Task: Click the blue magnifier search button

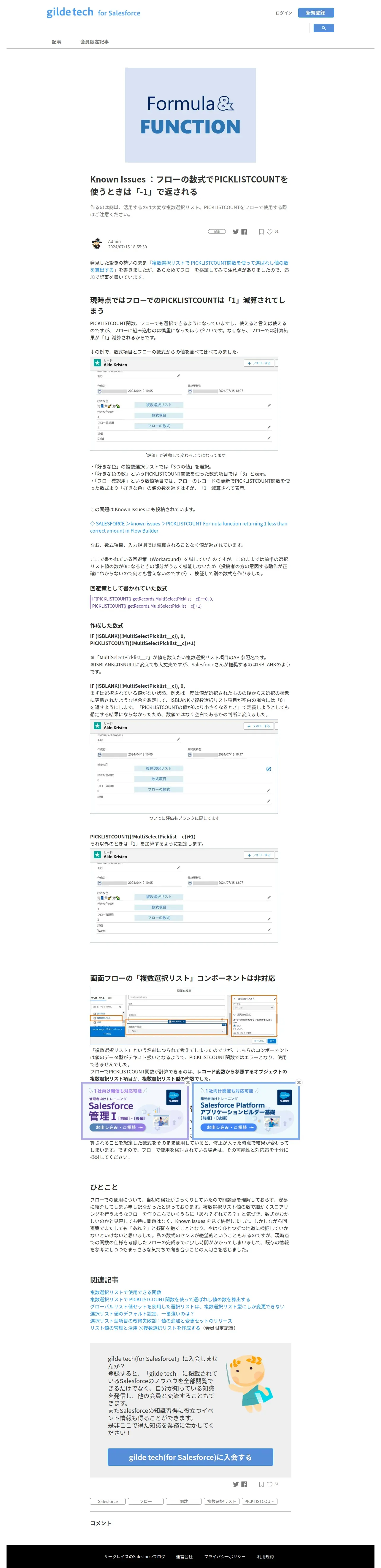Action: pos(323,28)
